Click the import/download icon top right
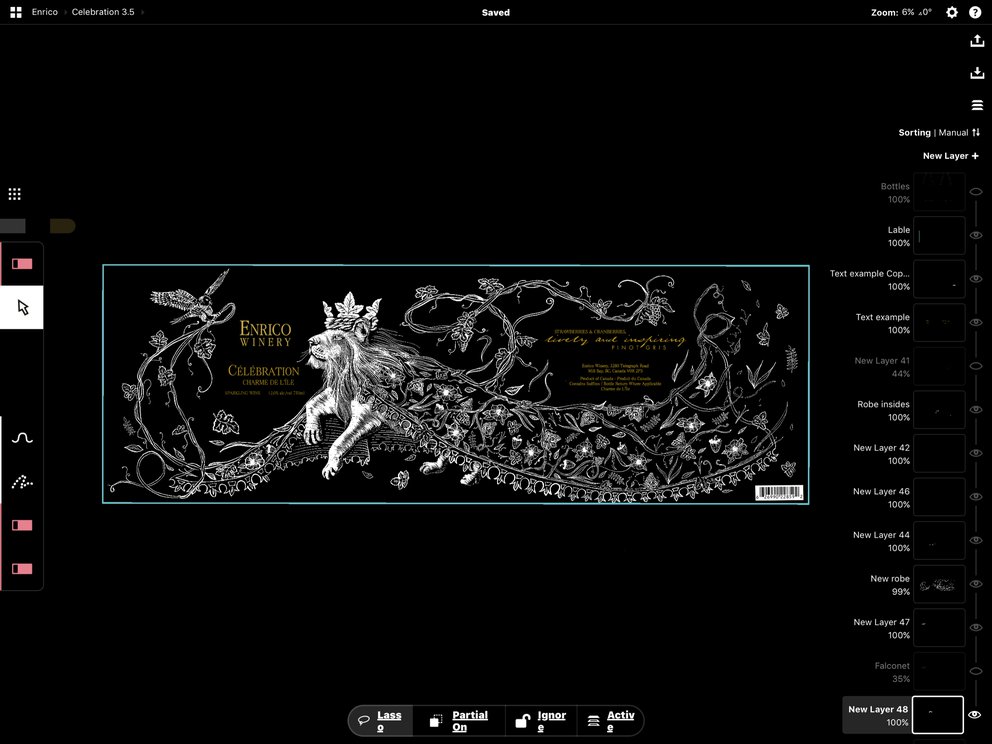992x744 pixels. point(977,73)
